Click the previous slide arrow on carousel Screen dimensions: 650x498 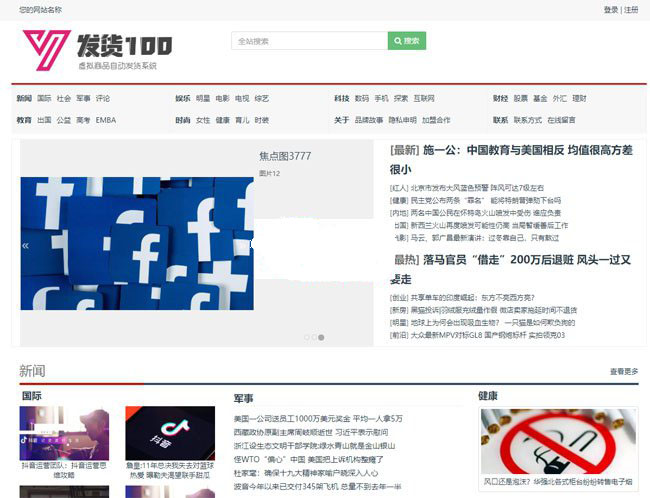pos(26,245)
